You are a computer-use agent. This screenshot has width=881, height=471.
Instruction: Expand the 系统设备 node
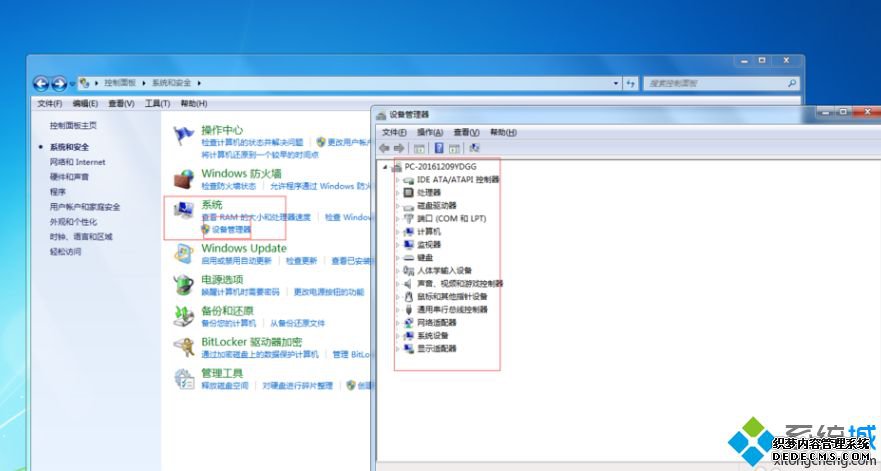tap(397, 336)
